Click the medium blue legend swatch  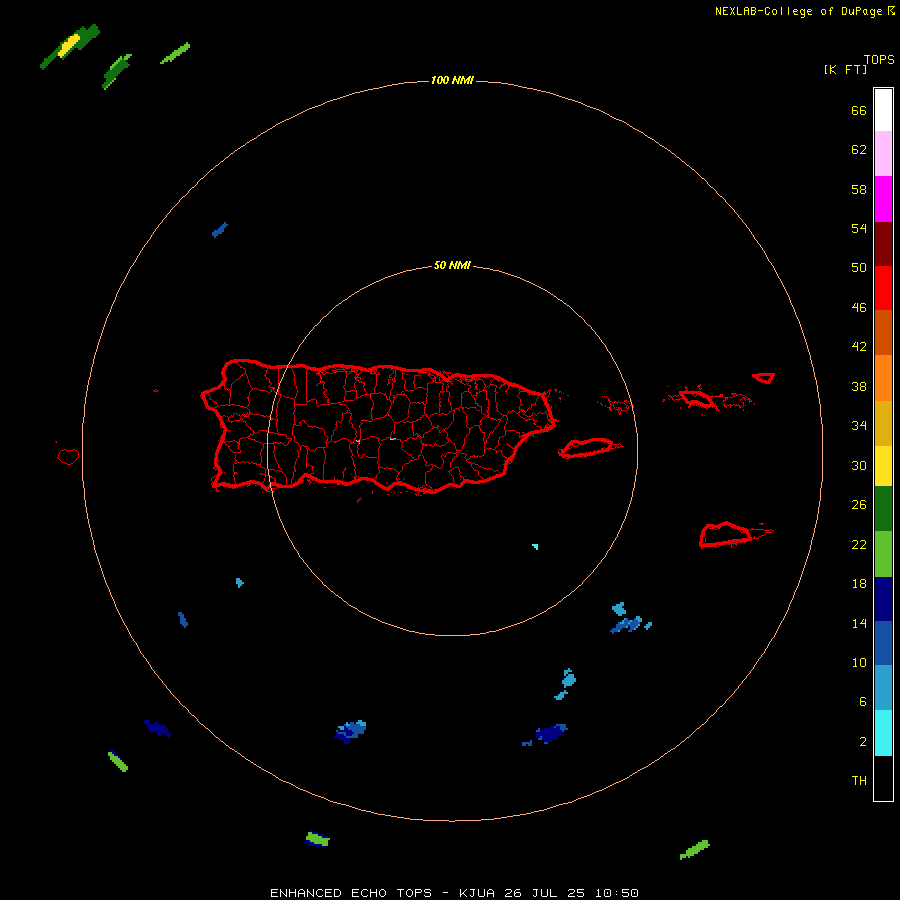[883, 643]
